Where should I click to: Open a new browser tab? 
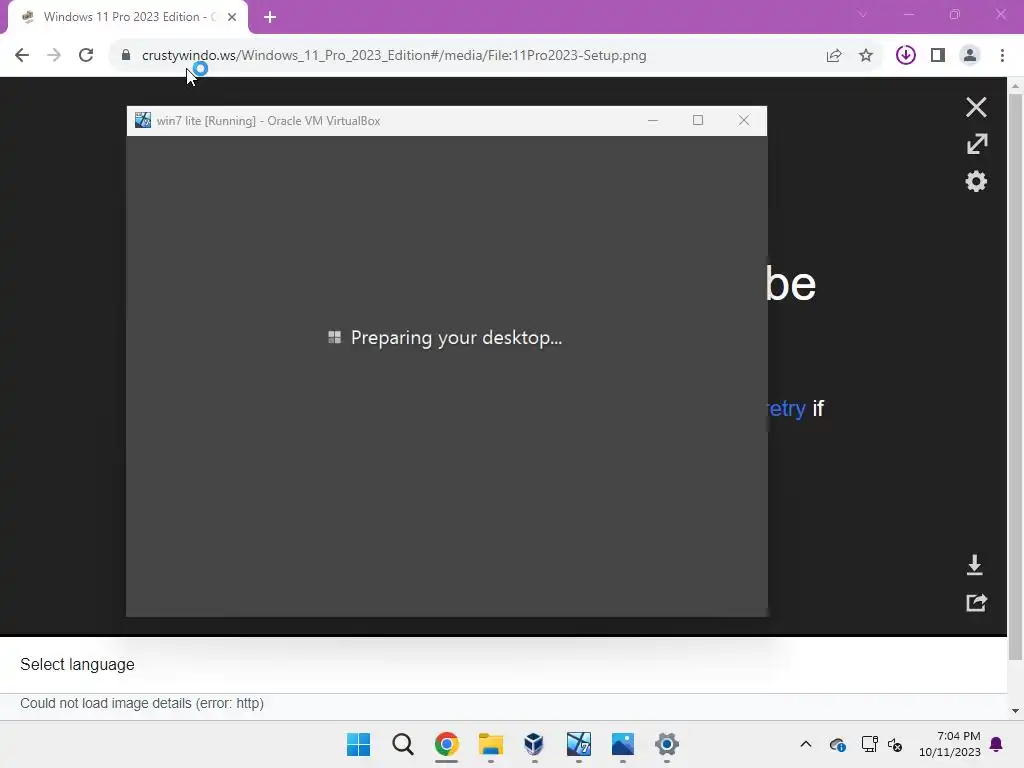(x=270, y=17)
